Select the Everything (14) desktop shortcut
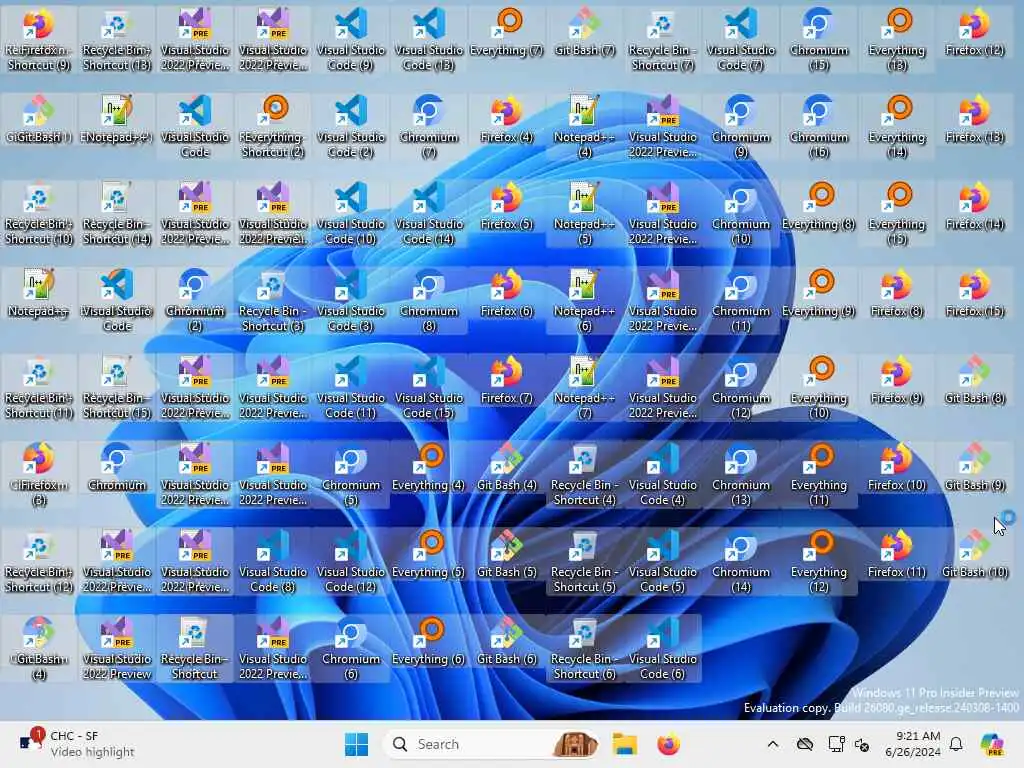The height and width of the screenshot is (768, 1024). [897, 127]
